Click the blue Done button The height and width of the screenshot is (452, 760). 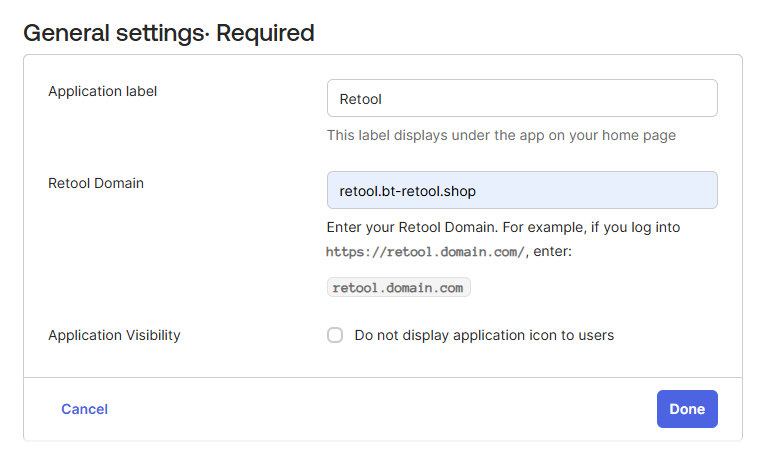click(687, 409)
